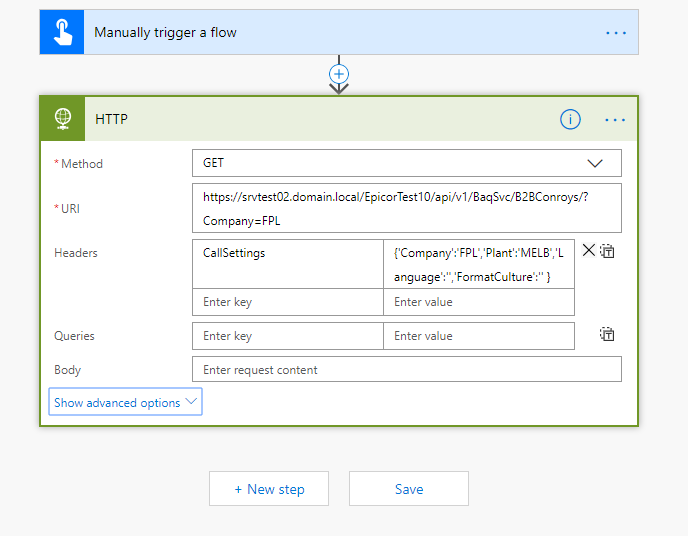Image resolution: width=688 pixels, height=536 pixels.
Task: Click the Queries Enter key field
Action: click(287, 336)
